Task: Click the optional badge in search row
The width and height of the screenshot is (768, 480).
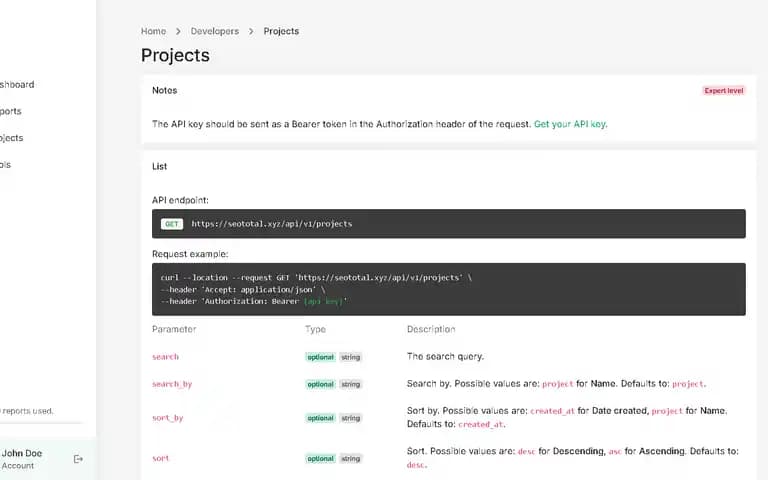Action: [320, 357]
